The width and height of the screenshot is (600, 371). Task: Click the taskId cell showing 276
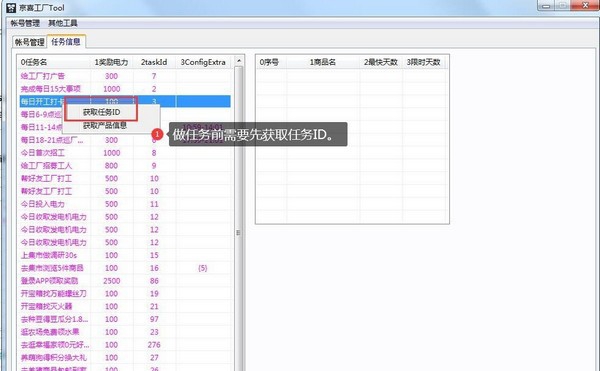(154, 345)
